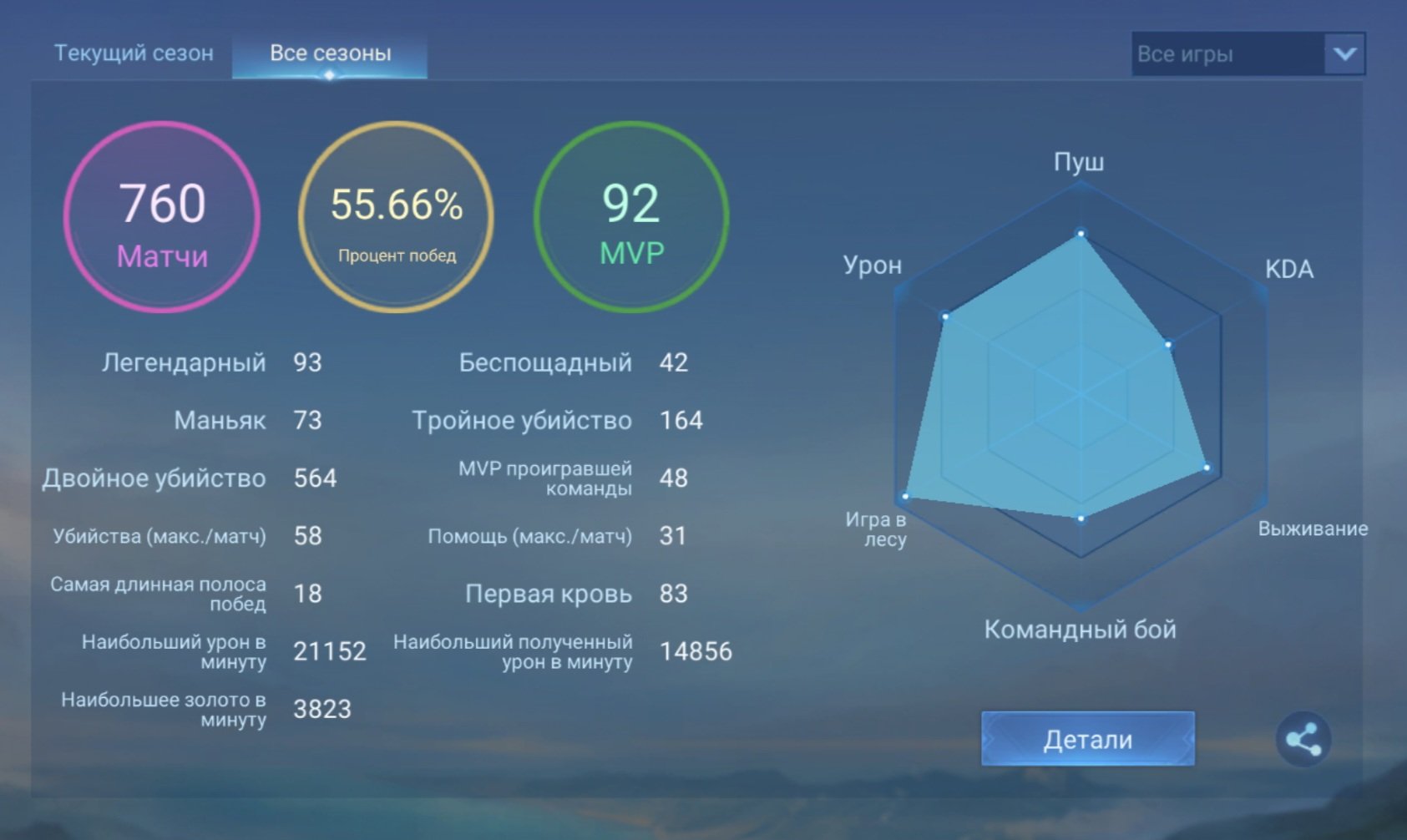Click the KDA radar chart label

coord(1289,269)
